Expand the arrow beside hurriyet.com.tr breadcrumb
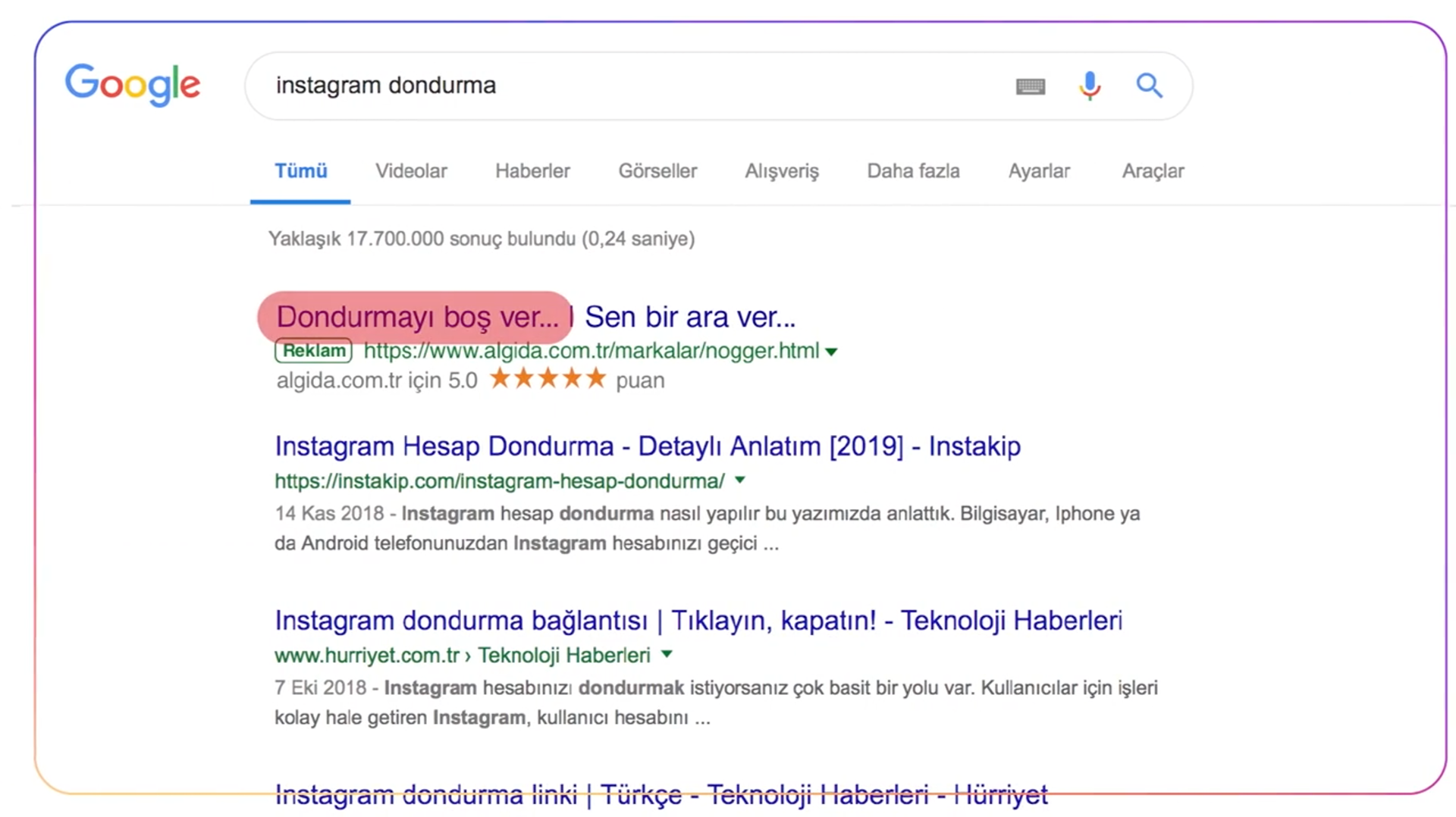The width and height of the screenshot is (1456, 817). (667, 654)
